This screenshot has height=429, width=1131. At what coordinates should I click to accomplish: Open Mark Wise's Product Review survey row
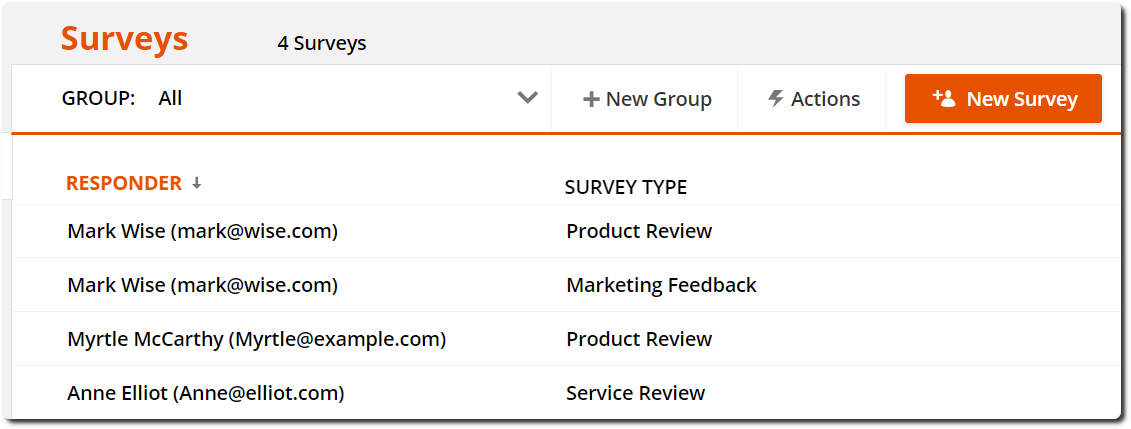[x=566, y=231]
